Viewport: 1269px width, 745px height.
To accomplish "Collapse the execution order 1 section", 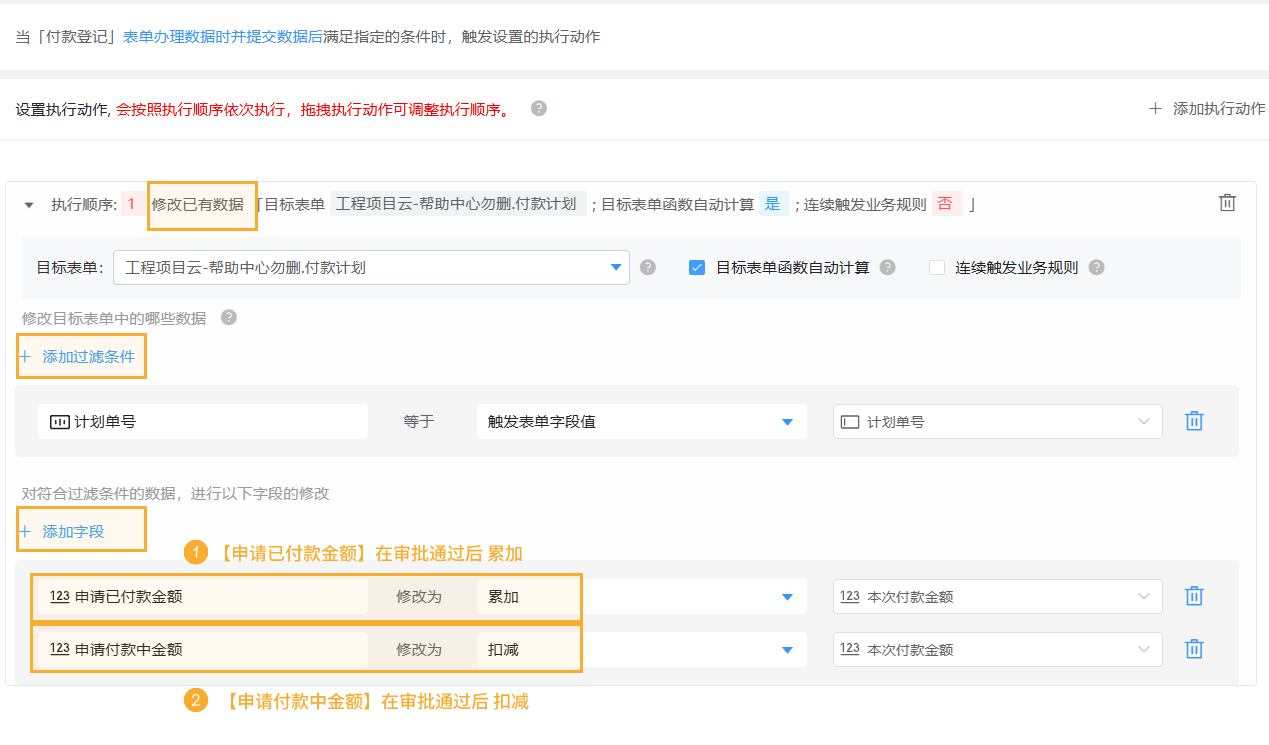I will [x=29, y=205].
